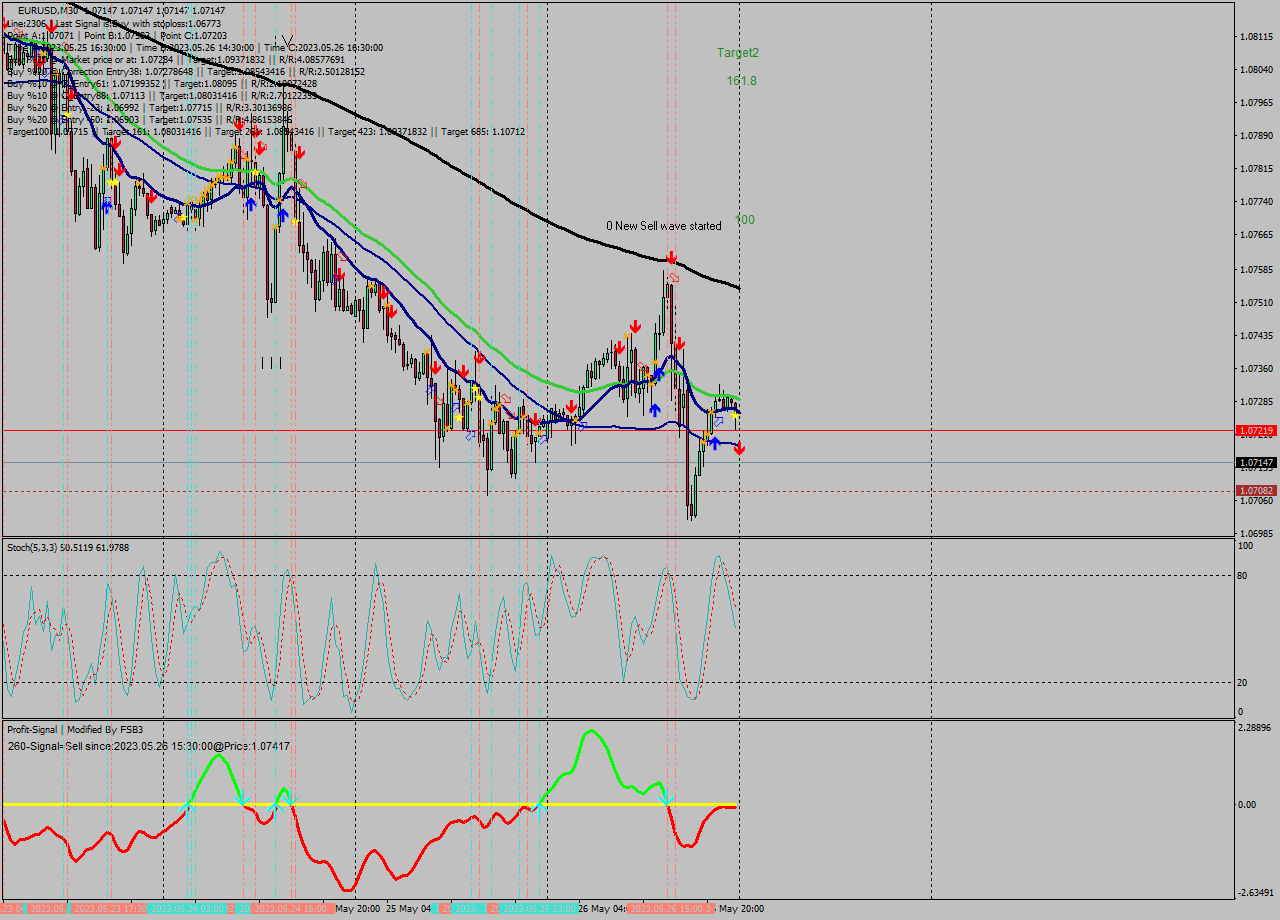Click the 'Buy %20 Entry_23: 1.06992' line

(x=149, y=107)
